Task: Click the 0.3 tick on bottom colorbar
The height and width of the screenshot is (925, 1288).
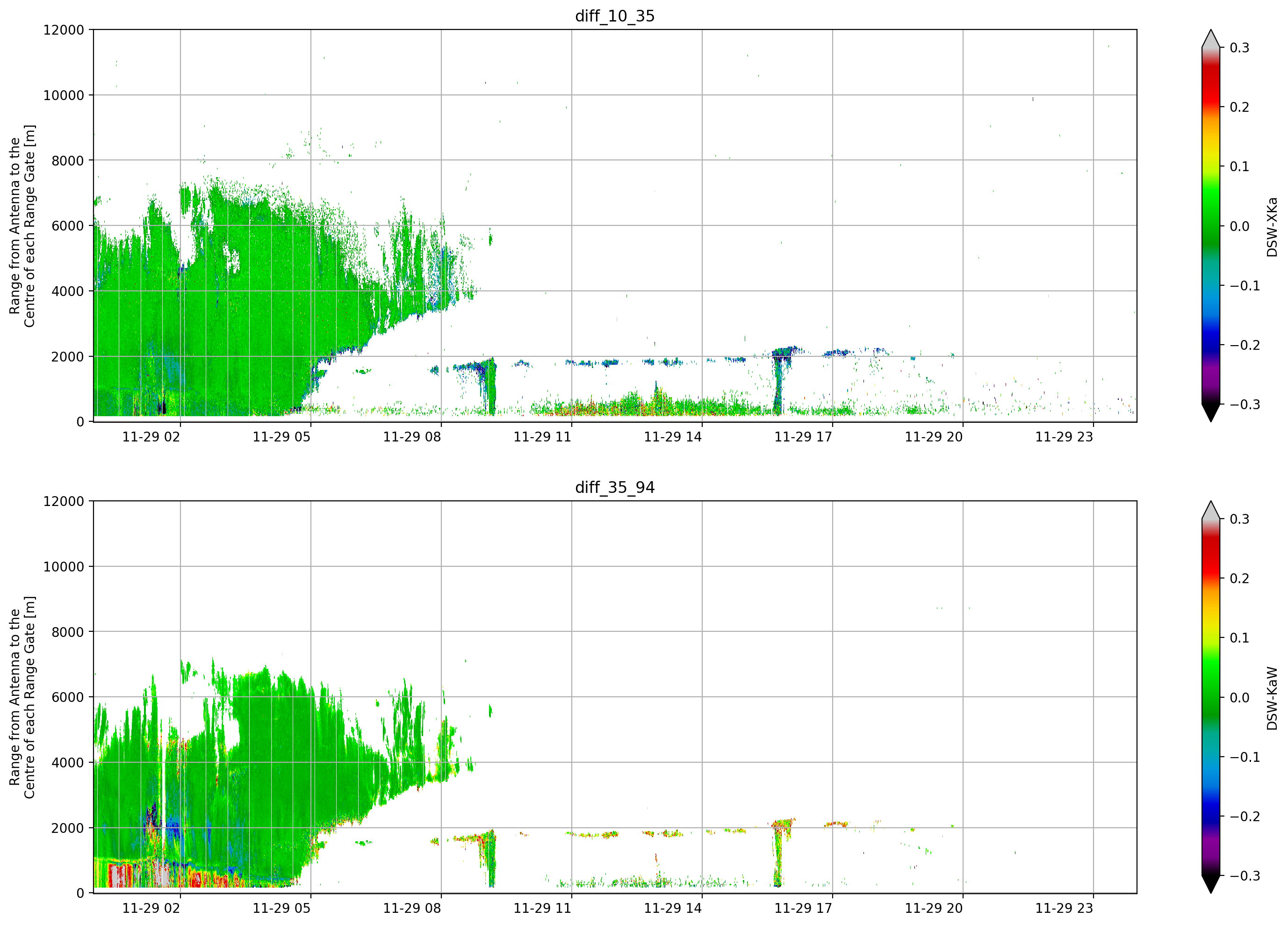Action: click(1240, 519)
